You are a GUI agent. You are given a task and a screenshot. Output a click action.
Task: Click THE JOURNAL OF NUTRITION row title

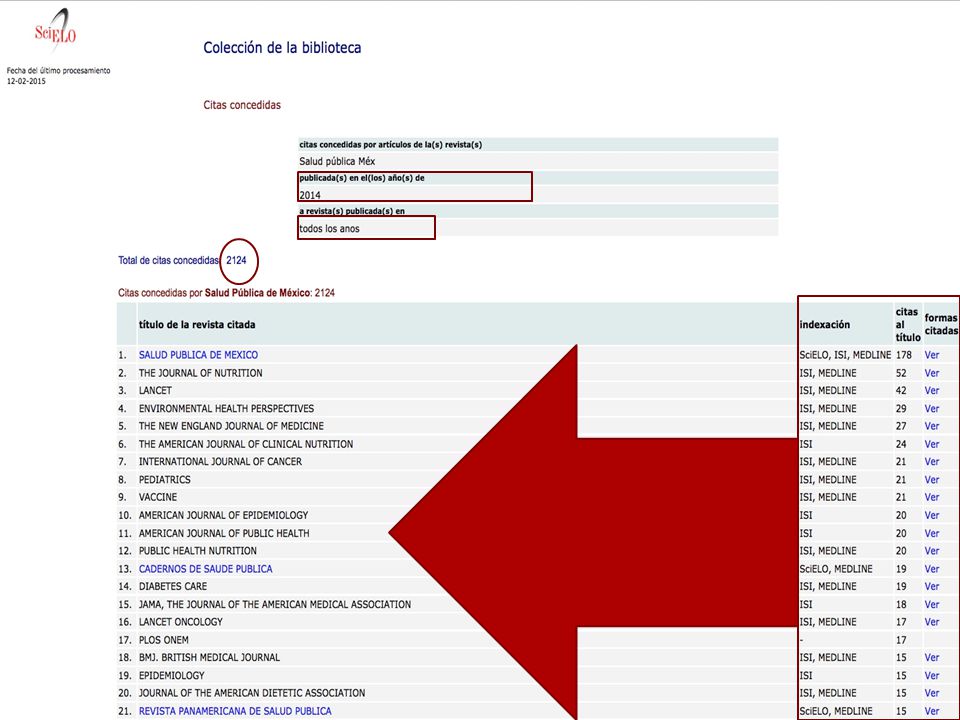coord(200,373)
